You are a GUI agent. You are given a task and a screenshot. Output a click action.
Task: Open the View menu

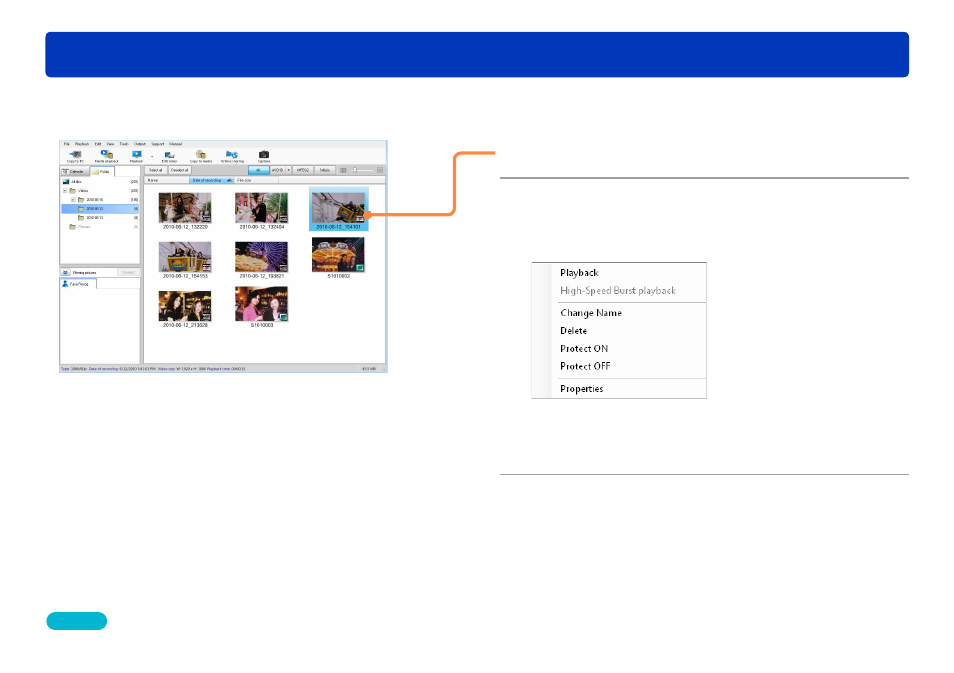pyautogui.click(x=110, y=144)
